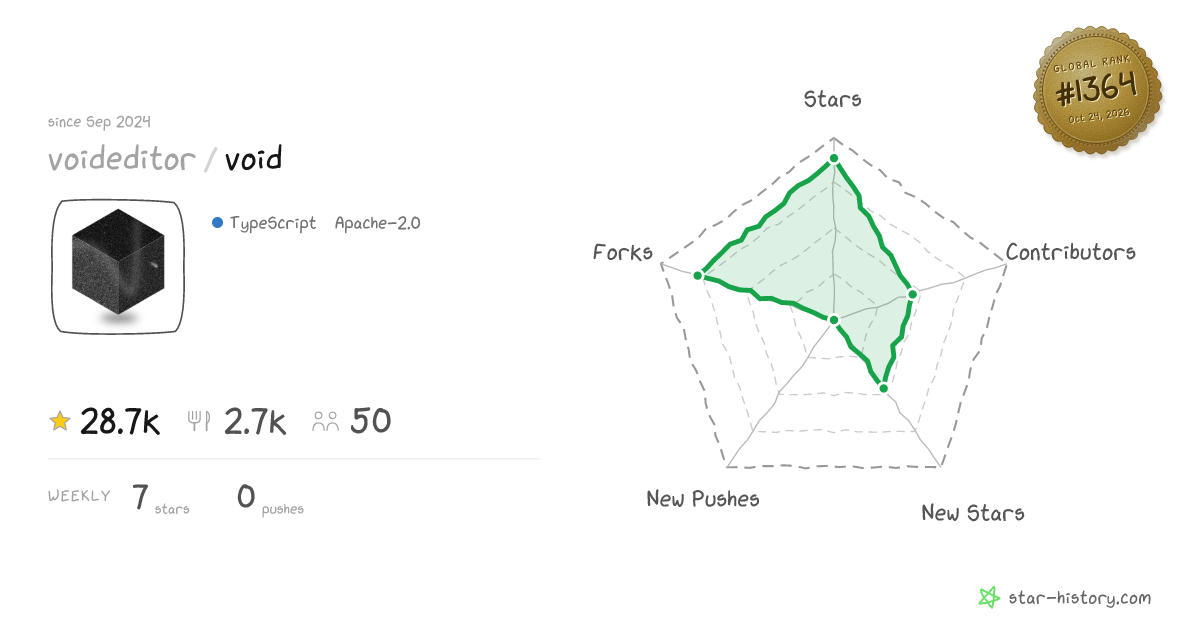Viewport: 1200px width, 630px height.
Task: Click the yellow star icon beside 28.7k
Action: tap(60, 422)
